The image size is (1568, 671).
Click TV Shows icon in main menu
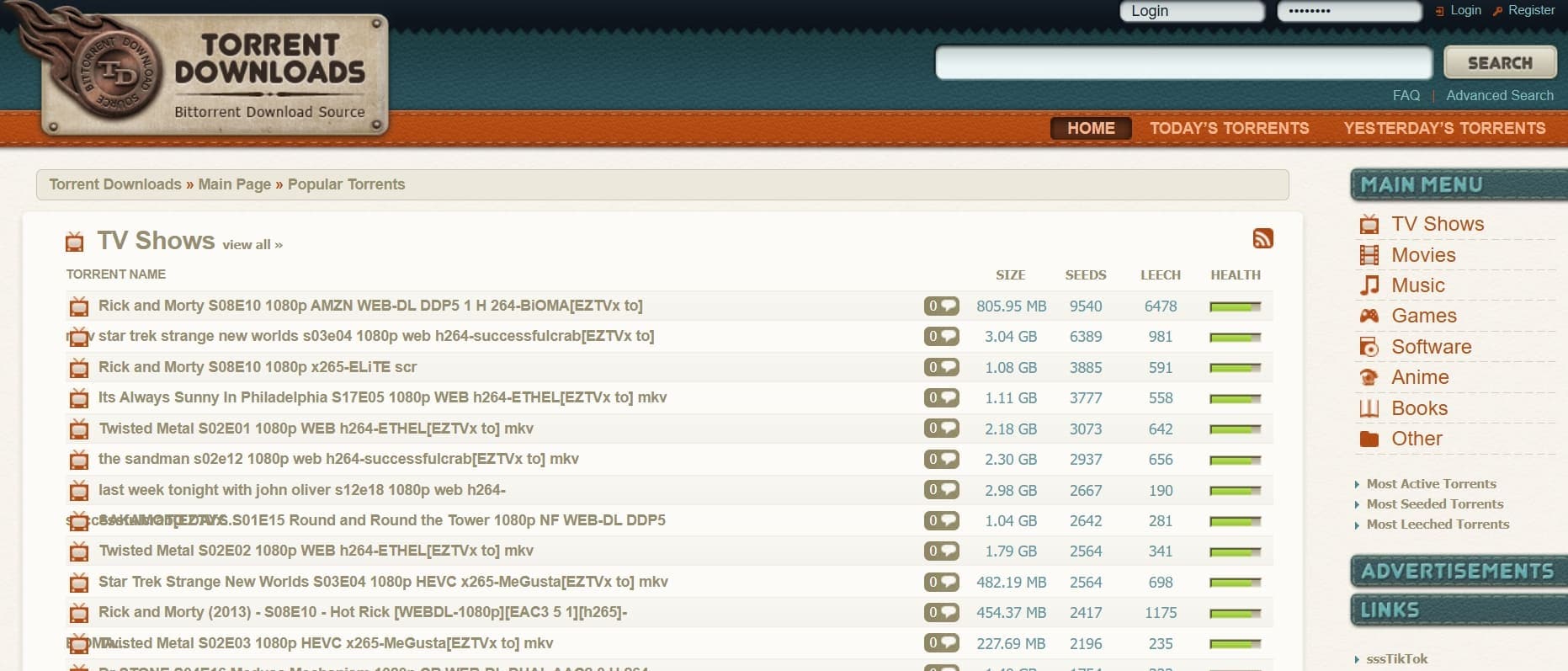pos(1369,224)
